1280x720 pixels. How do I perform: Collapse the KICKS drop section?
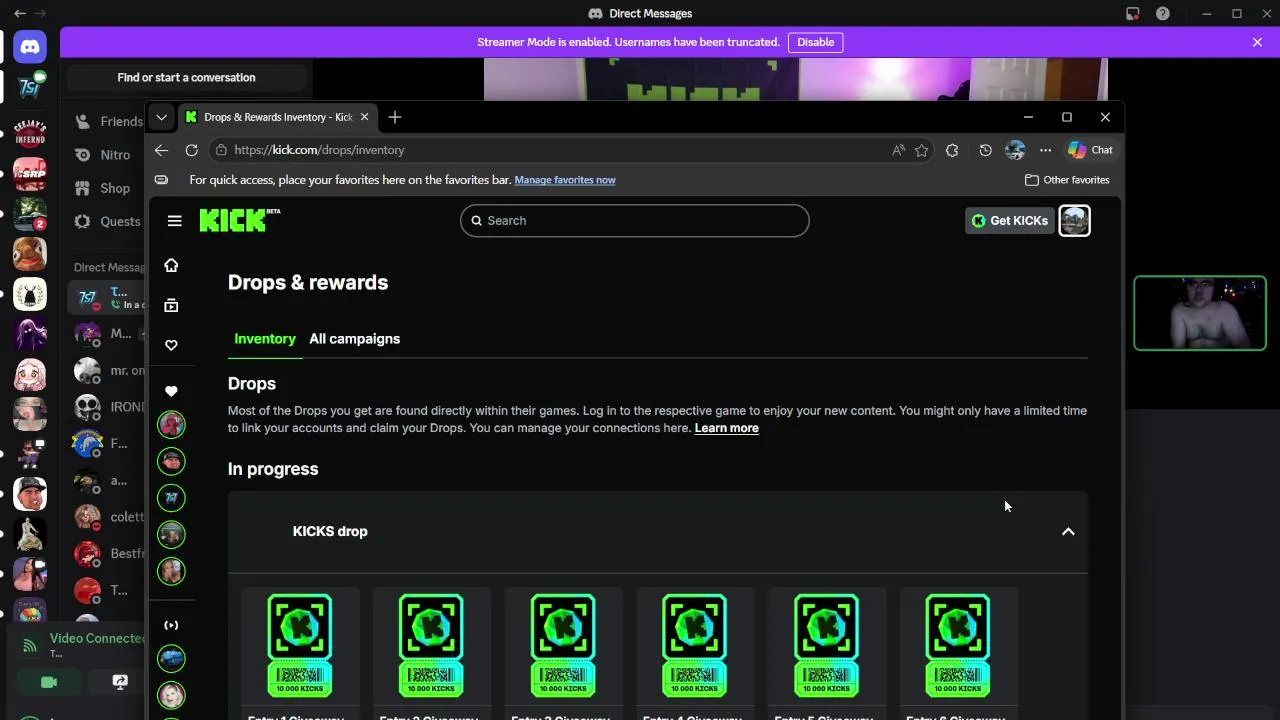(x=1068, y=532)
